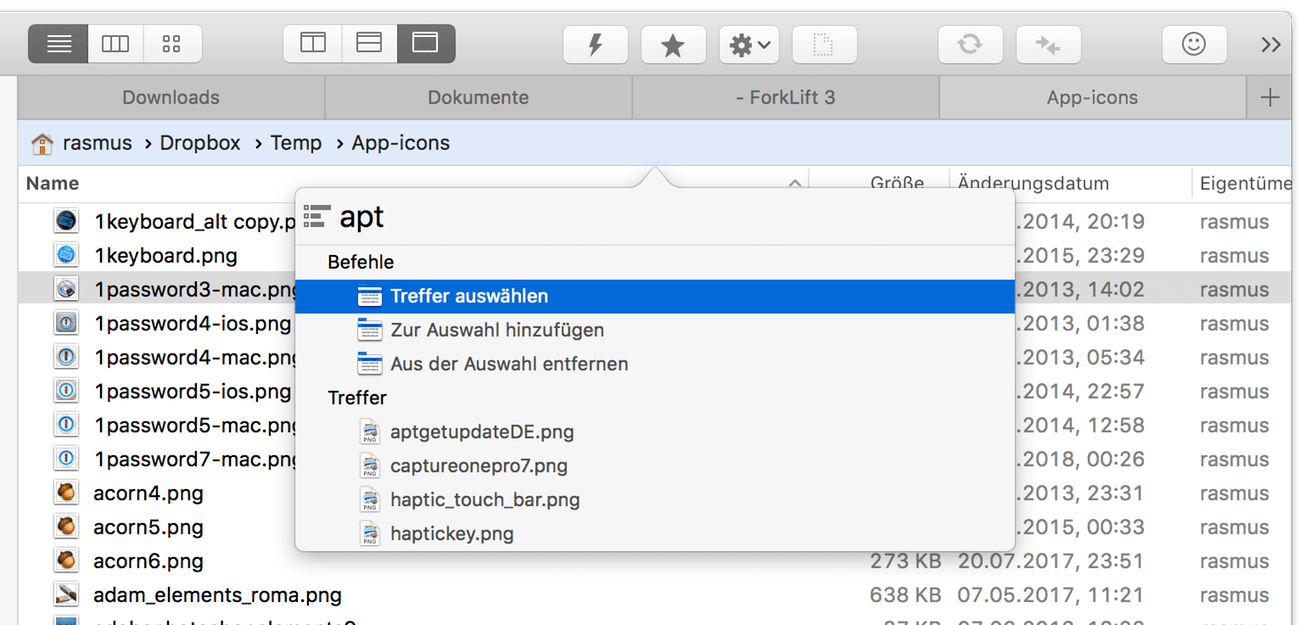The width and height of the screenshot is (1300, 625).
Task: Click the Aus der Auswahl entfernen icon
Action: point(370,364)
